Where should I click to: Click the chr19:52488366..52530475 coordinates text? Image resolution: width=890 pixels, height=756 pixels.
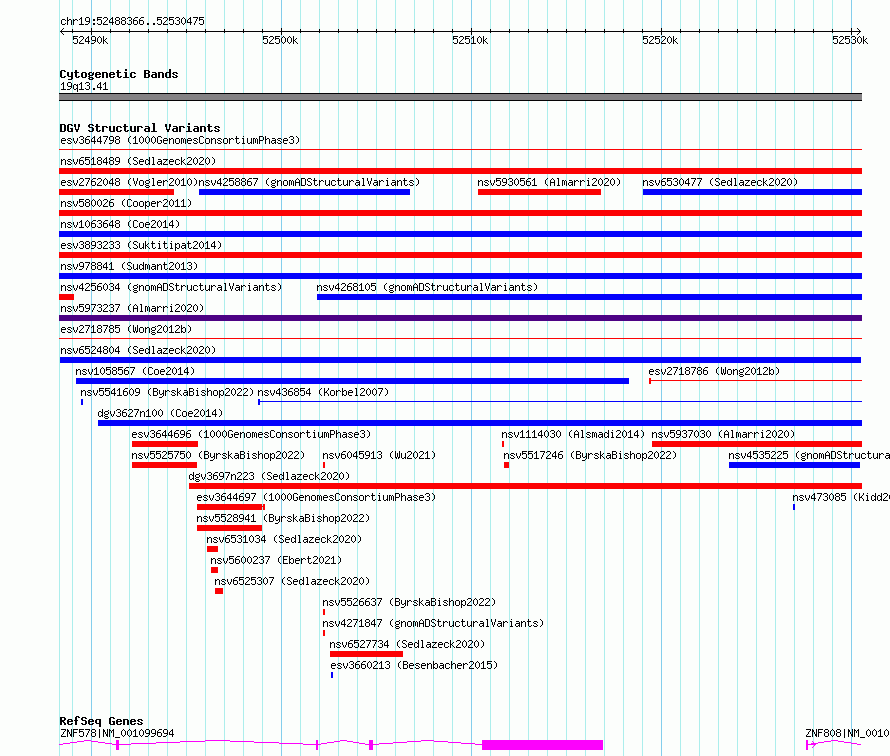132,22
